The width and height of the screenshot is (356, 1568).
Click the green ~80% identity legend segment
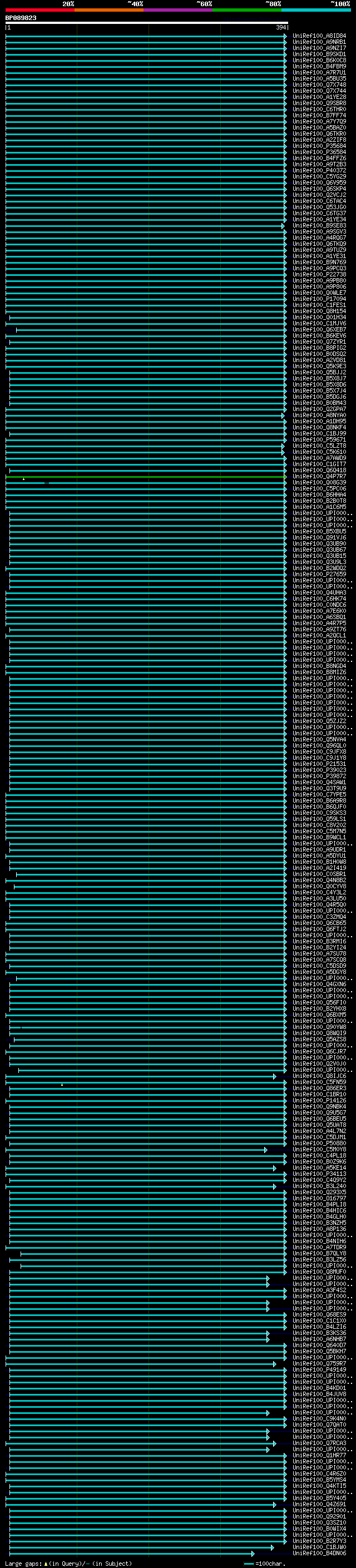pos(247,10)
